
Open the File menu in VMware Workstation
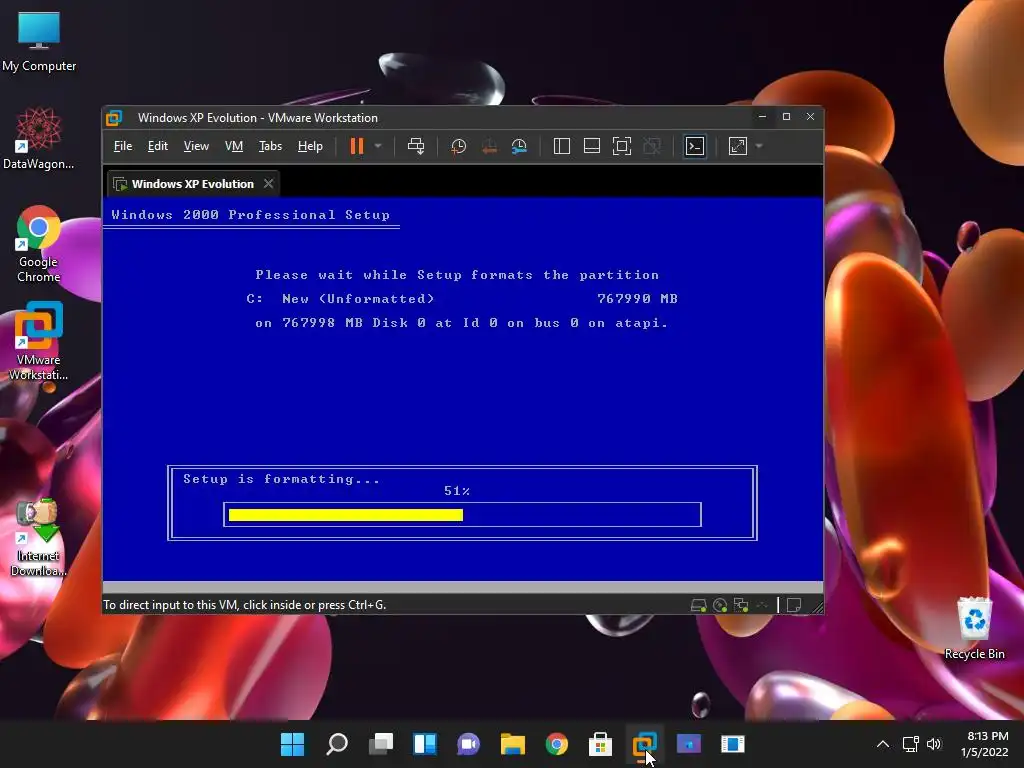tap(123, 146)
